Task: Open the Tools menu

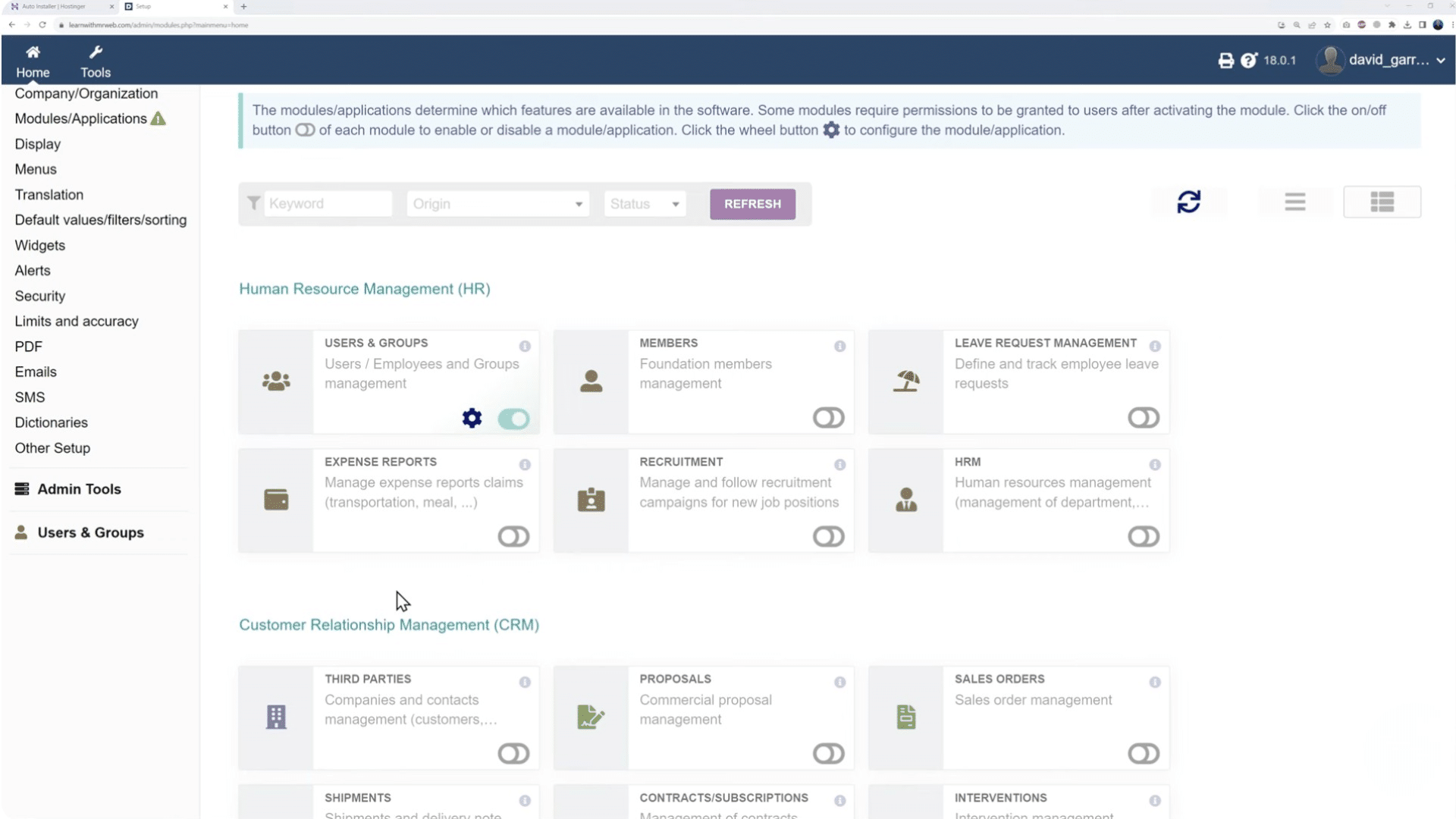Action: pos(95,61)
